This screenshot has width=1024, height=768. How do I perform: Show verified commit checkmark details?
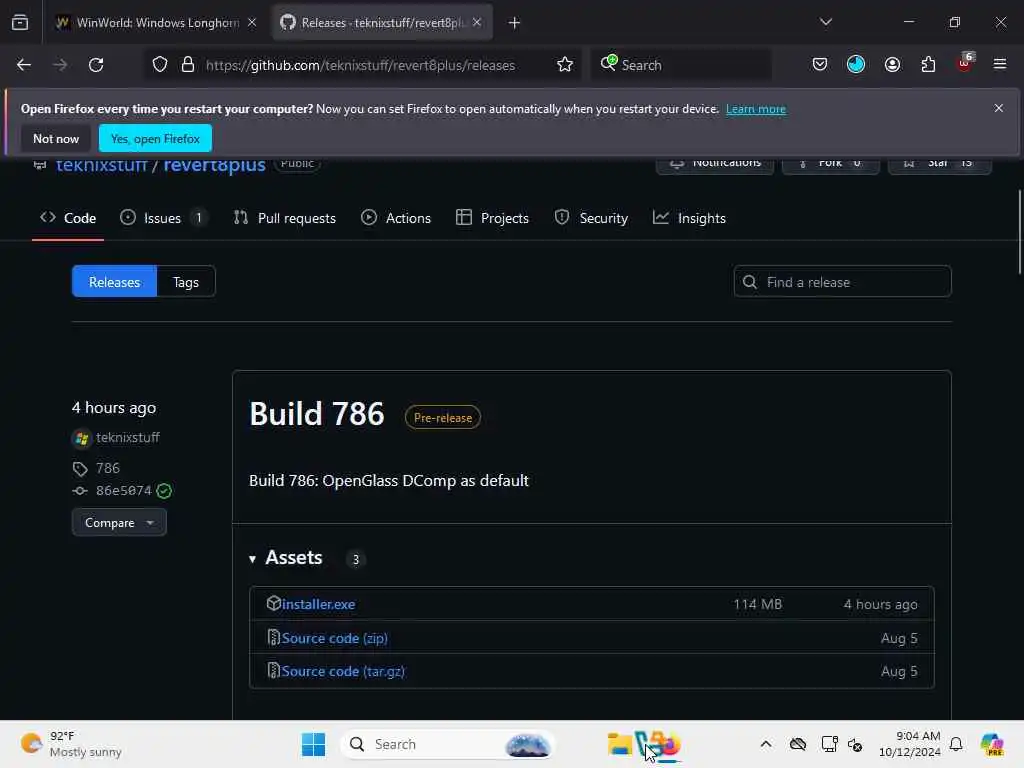tap(164, 491)
